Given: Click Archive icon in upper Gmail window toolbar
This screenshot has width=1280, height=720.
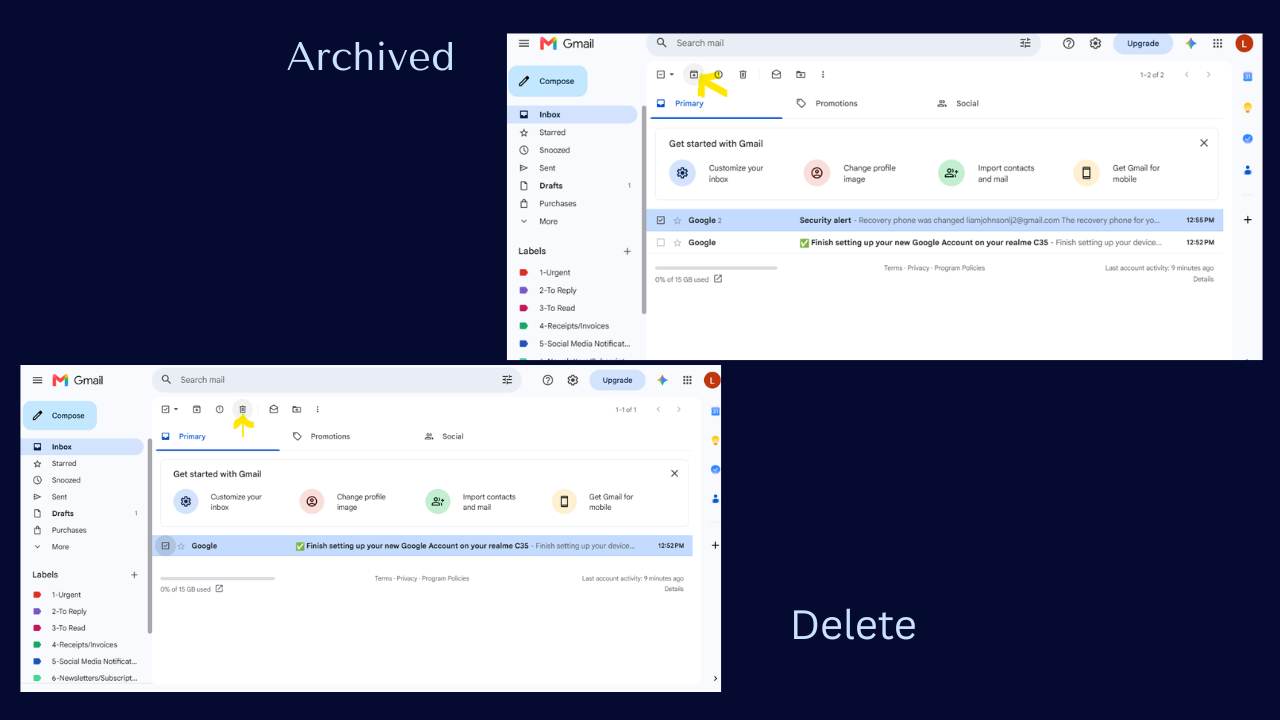Looking at the screenshot, I should click(x=694, y=75).
